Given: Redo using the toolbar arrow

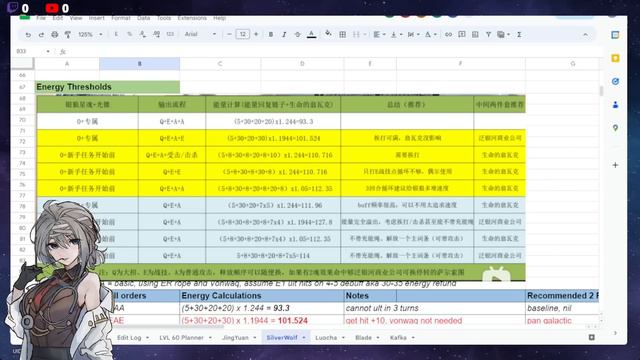Looking at the screenshot, I should click(x=41, y=35).
